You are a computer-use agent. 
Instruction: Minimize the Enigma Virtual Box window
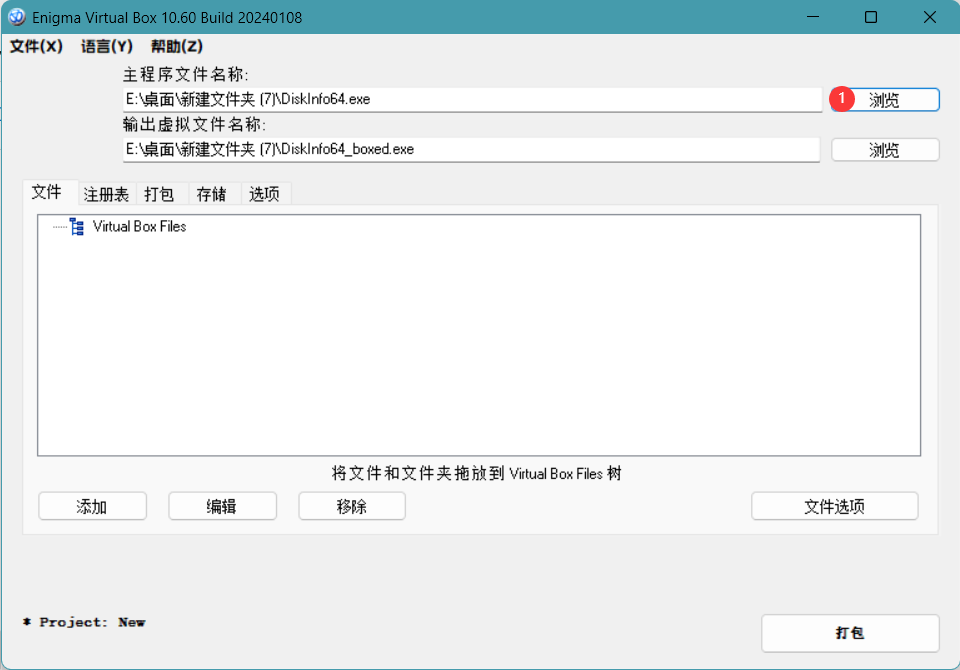click(x=813, y=17)
